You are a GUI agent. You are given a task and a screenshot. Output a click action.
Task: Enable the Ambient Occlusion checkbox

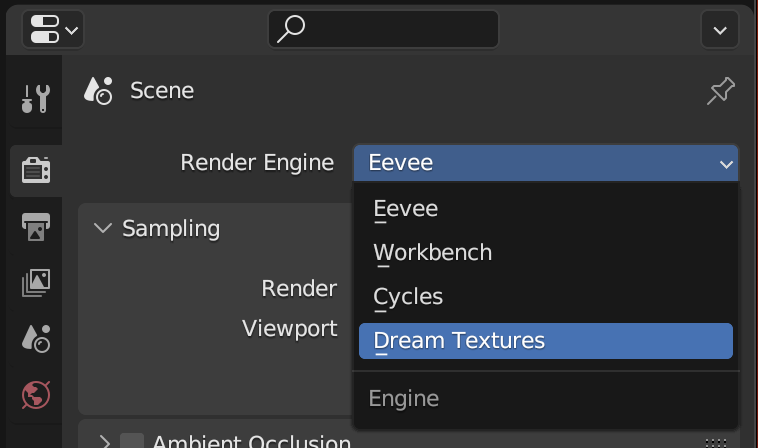point(132,442)
